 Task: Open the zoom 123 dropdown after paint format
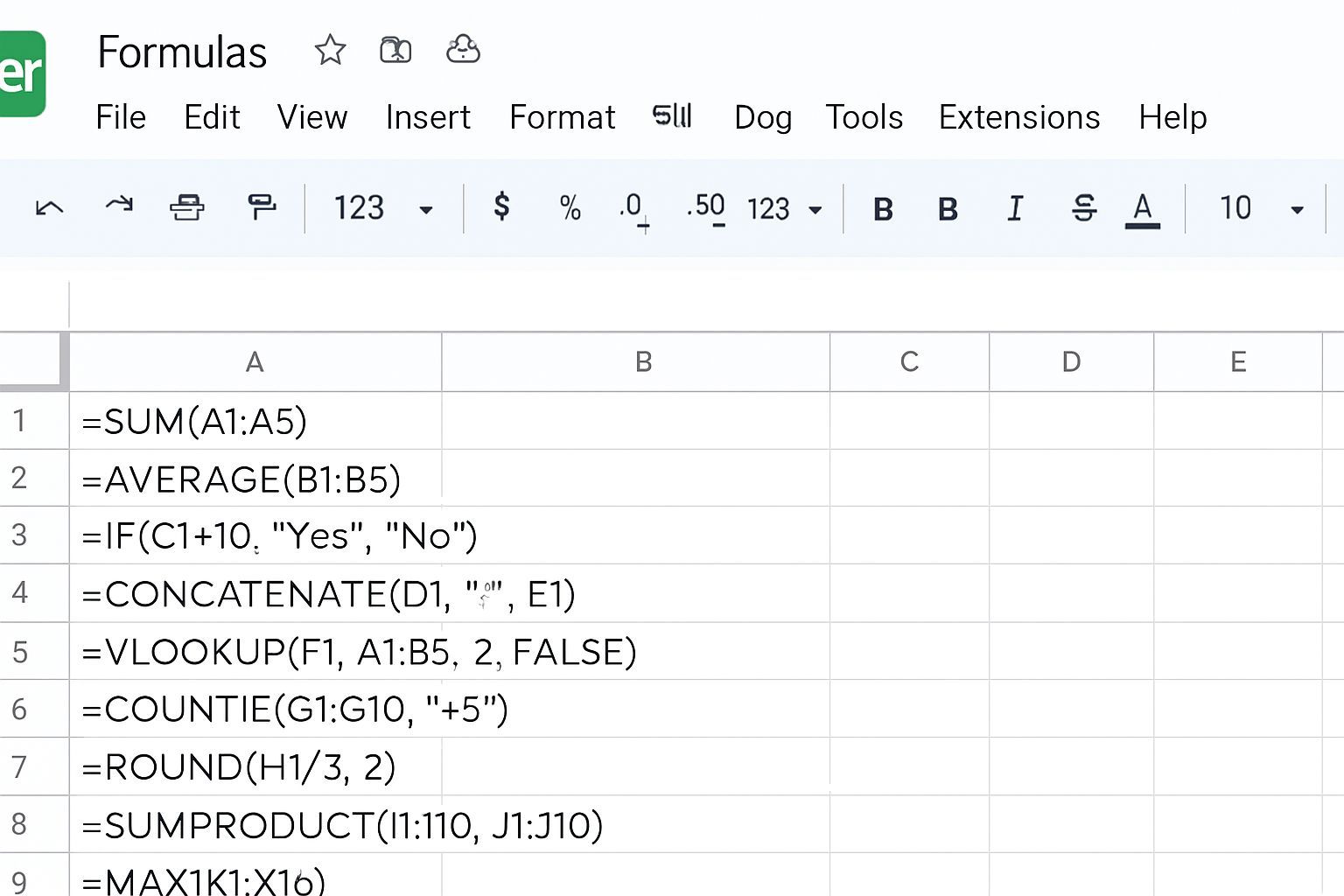click(382, 208)
